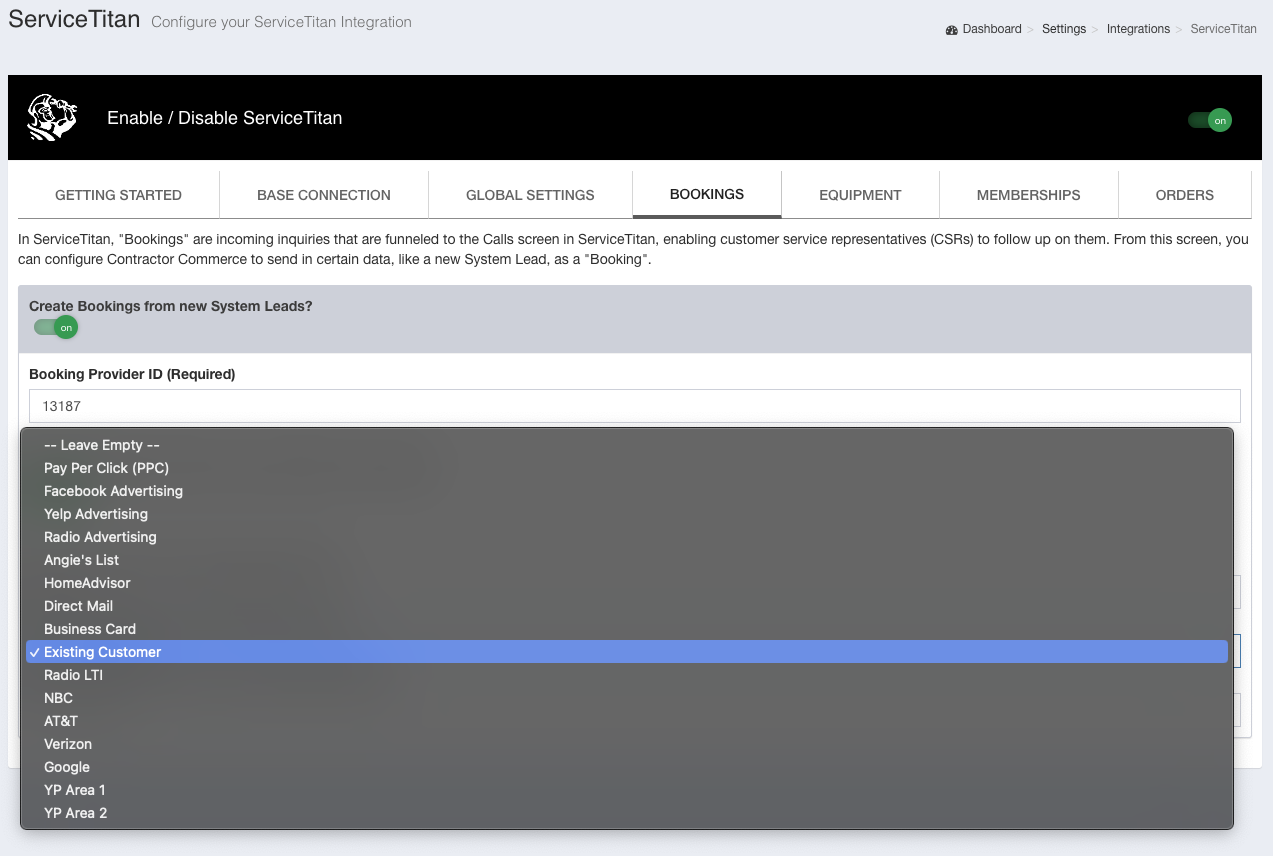The width and height of the screenshot is (1273, 856).
Task: Select Business Card from list
Action: pos(627,629)
